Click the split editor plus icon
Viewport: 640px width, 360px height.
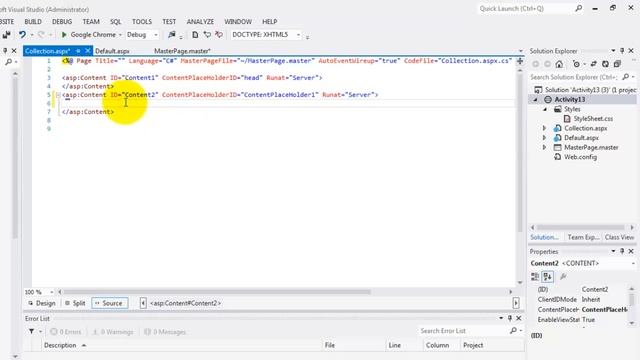[520, 61]
